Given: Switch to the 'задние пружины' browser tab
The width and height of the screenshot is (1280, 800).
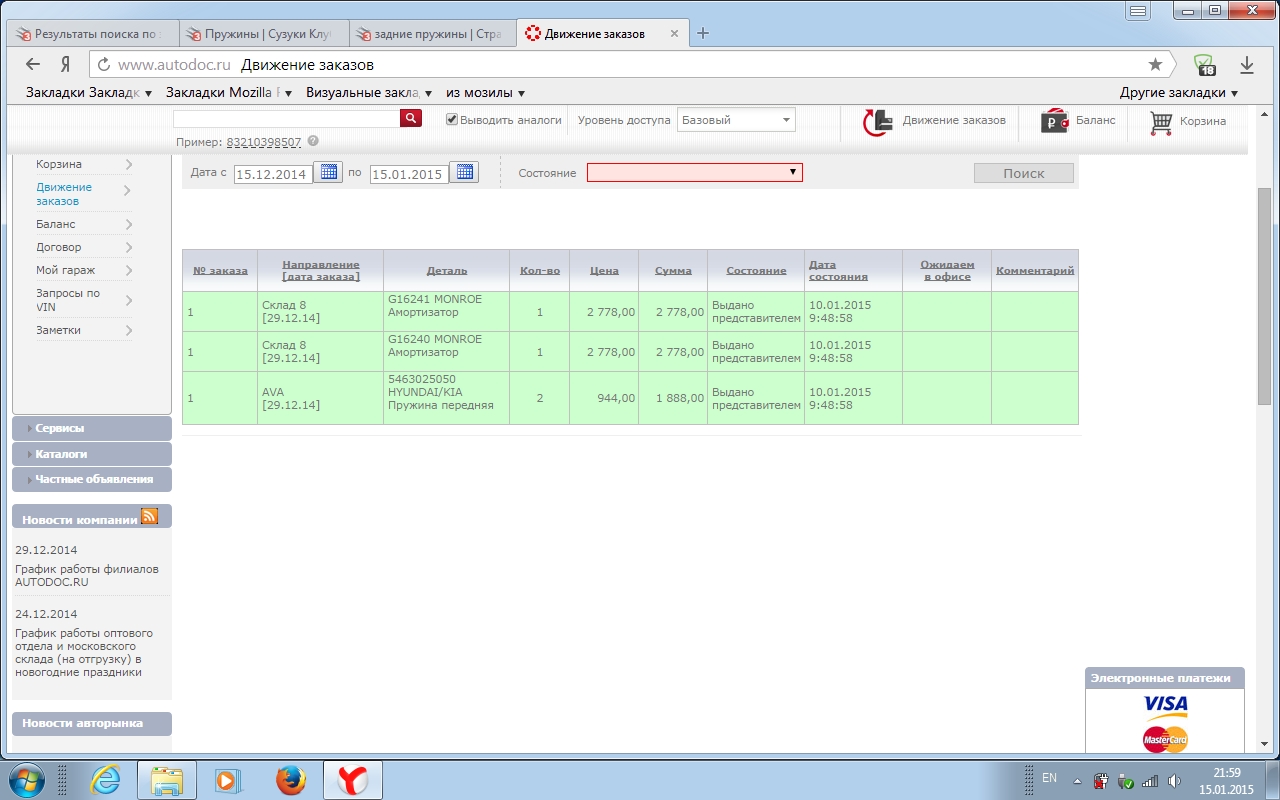Looking at the screenshot, I should tap(434, 33).
